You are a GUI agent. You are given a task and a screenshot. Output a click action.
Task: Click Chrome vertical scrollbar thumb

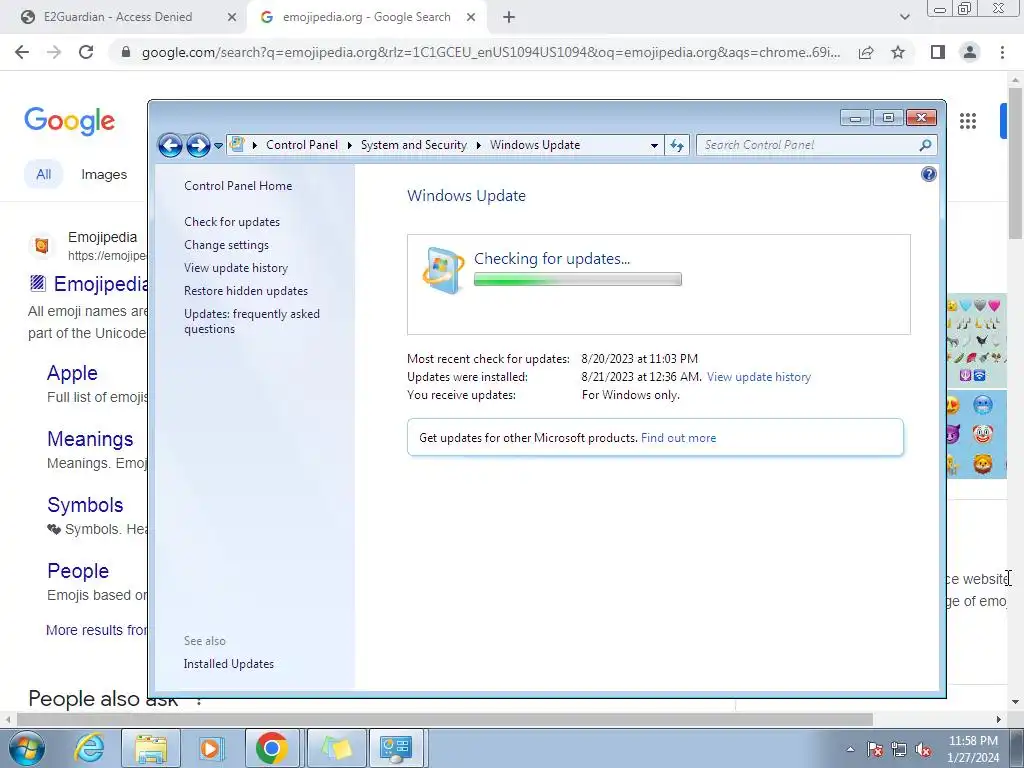pos(1016,163)
